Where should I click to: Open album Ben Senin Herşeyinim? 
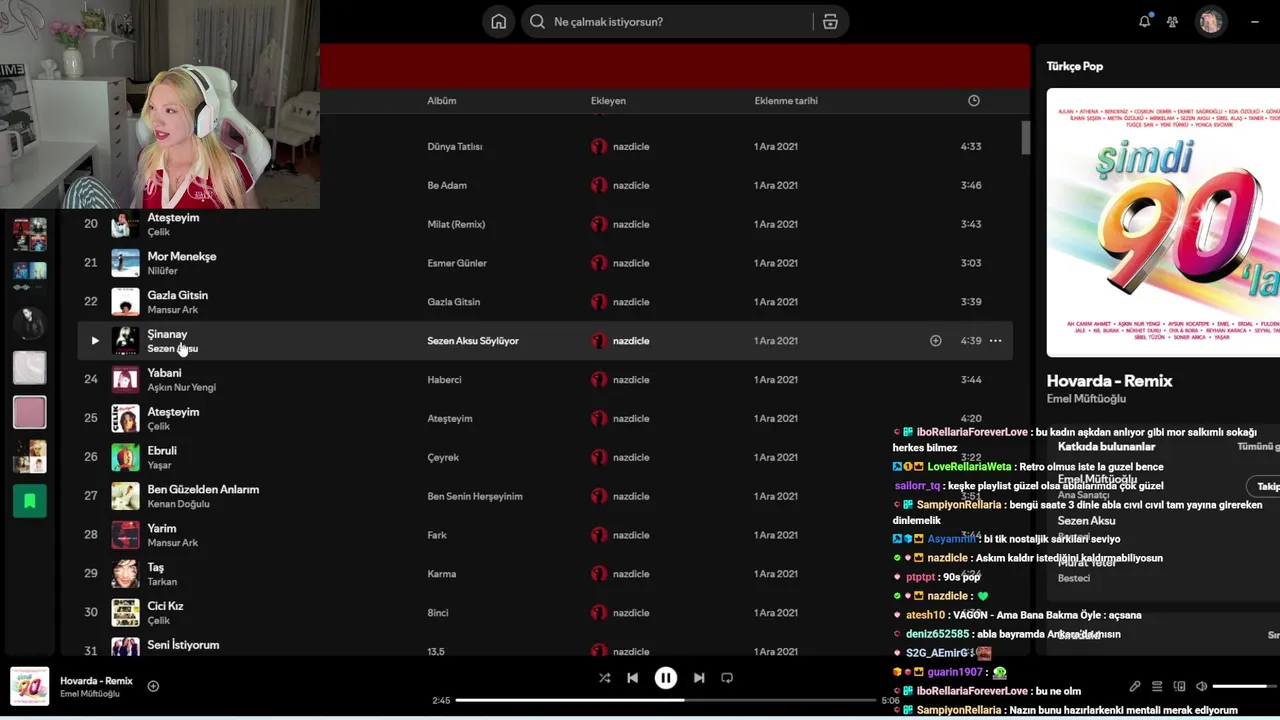point(475,496)
